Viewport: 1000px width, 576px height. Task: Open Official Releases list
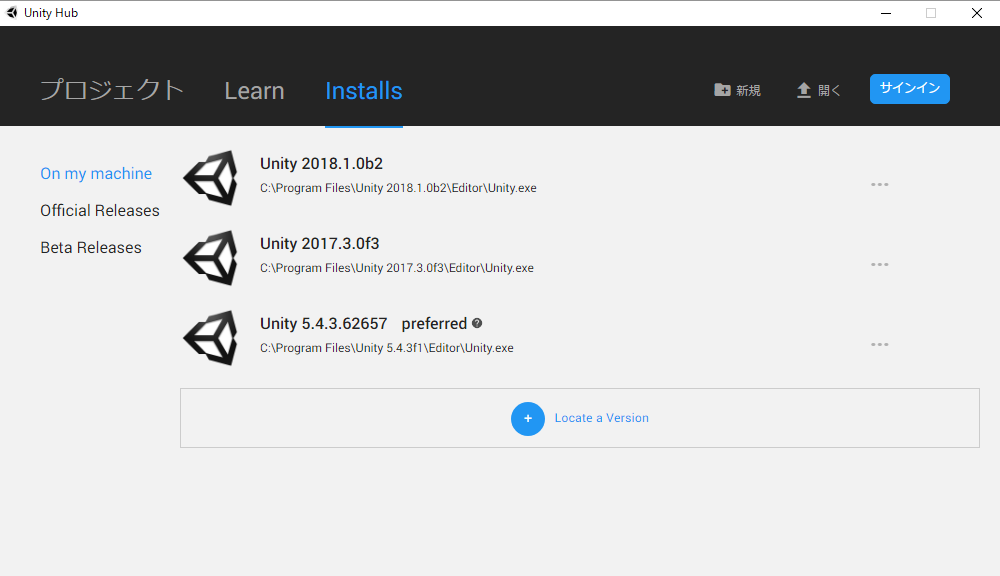click(100, 210)
